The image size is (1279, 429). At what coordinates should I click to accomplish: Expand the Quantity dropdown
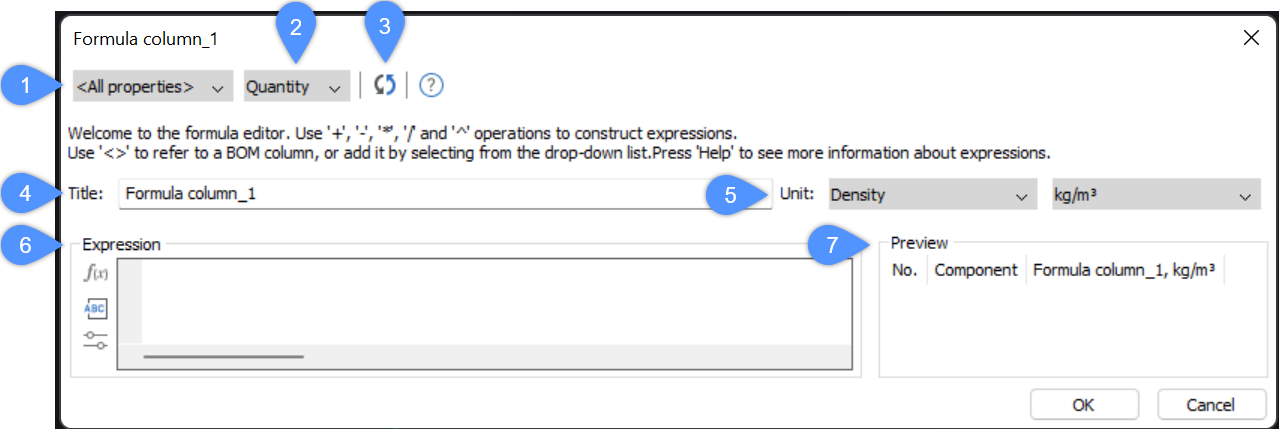click(297, 87)
